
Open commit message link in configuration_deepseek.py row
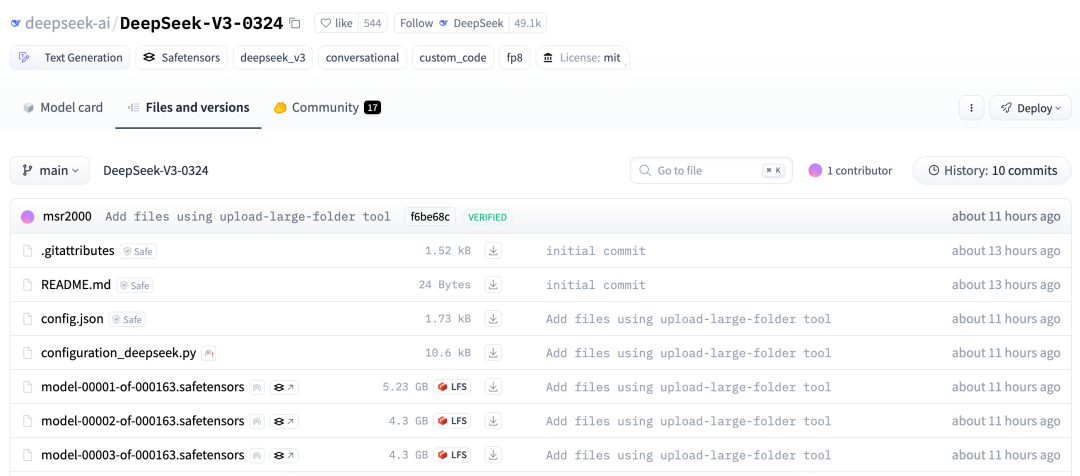pyautogui.click(x=689, y=353)
